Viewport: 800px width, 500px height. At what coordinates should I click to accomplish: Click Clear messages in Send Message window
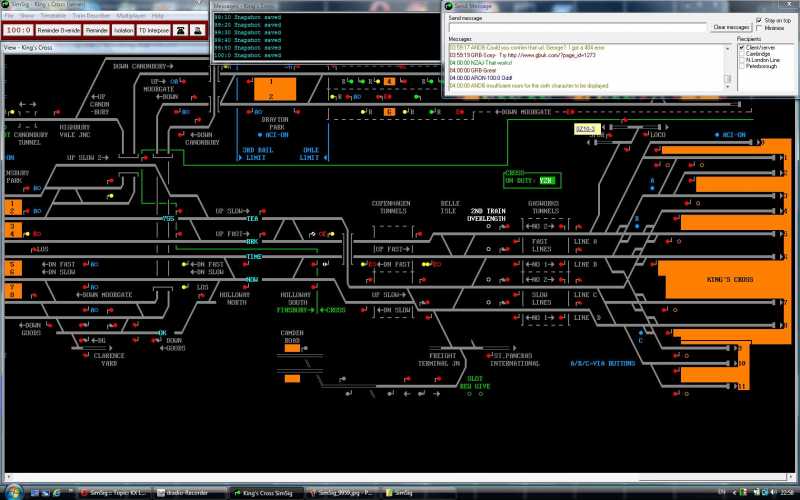pyautogui.click(x=731, y=27)
